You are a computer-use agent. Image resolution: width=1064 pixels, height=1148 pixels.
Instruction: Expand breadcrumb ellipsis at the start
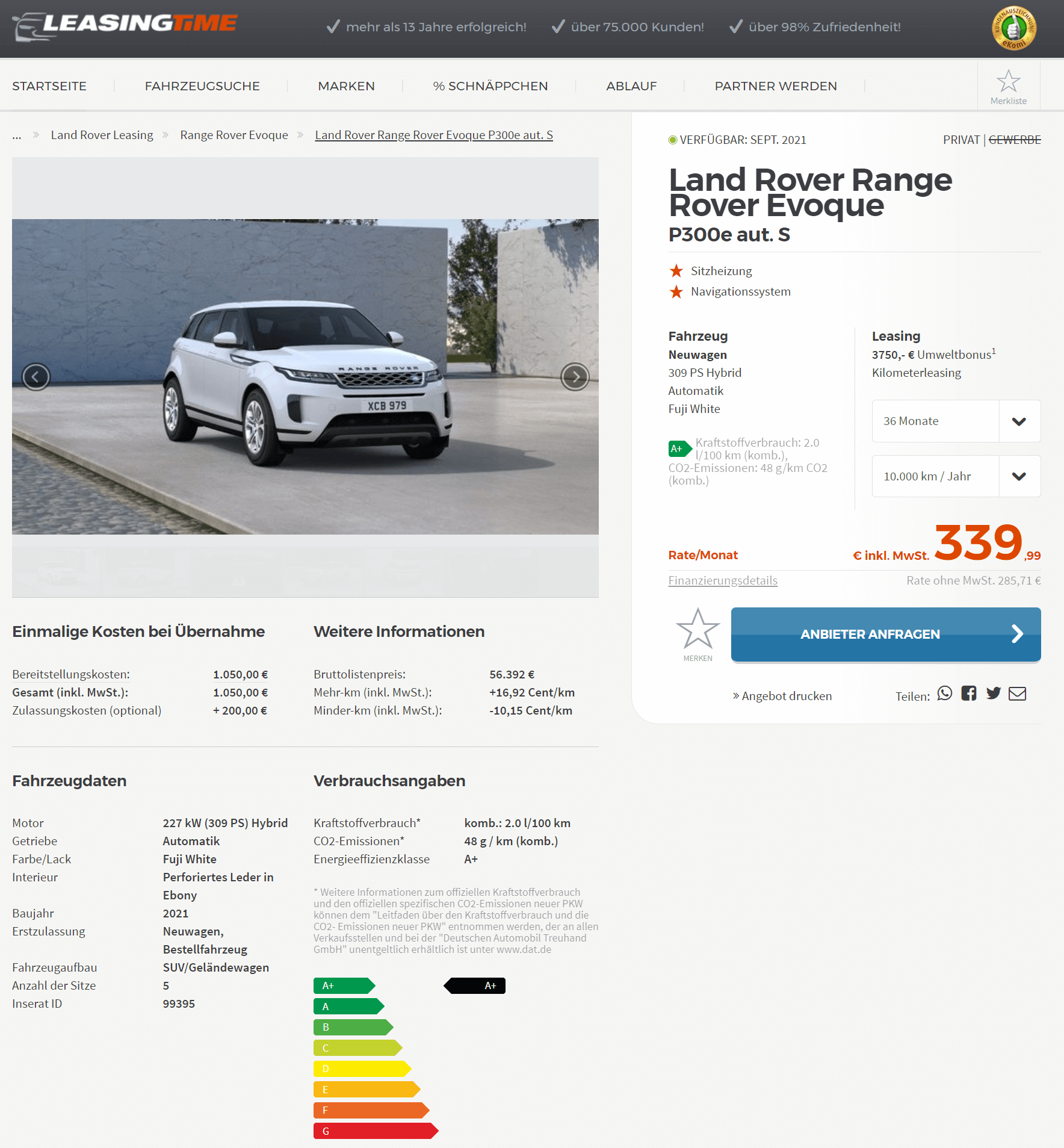click(x=17, y=135)
